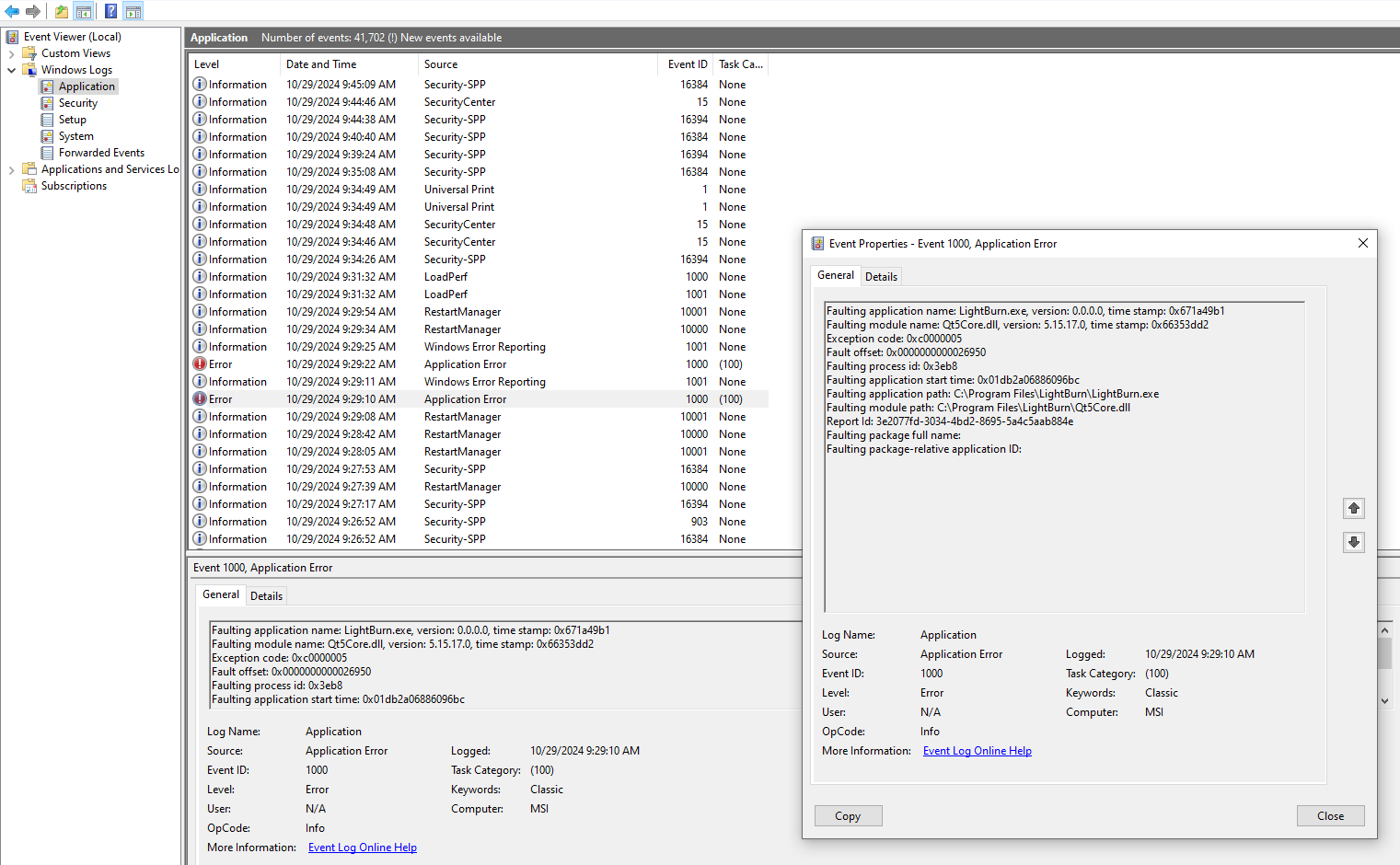Select RestartManager event at 9:29:54 AM
The width and height of the screenshot is (1400, 865).
click(x=479, y=312)
